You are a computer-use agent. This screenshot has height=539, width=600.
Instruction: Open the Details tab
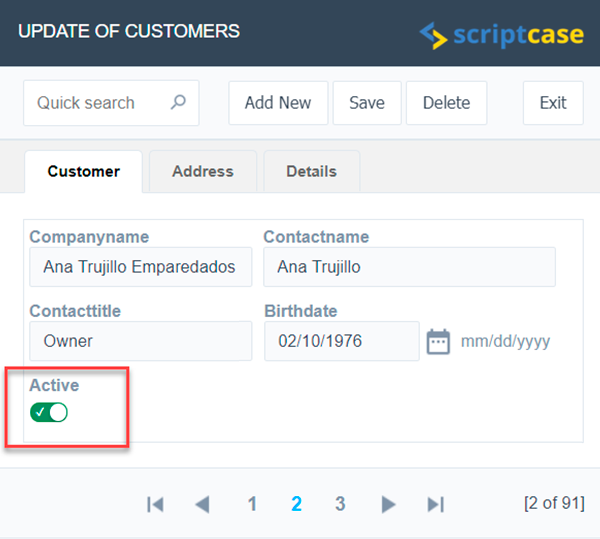(x=311, y=171)
